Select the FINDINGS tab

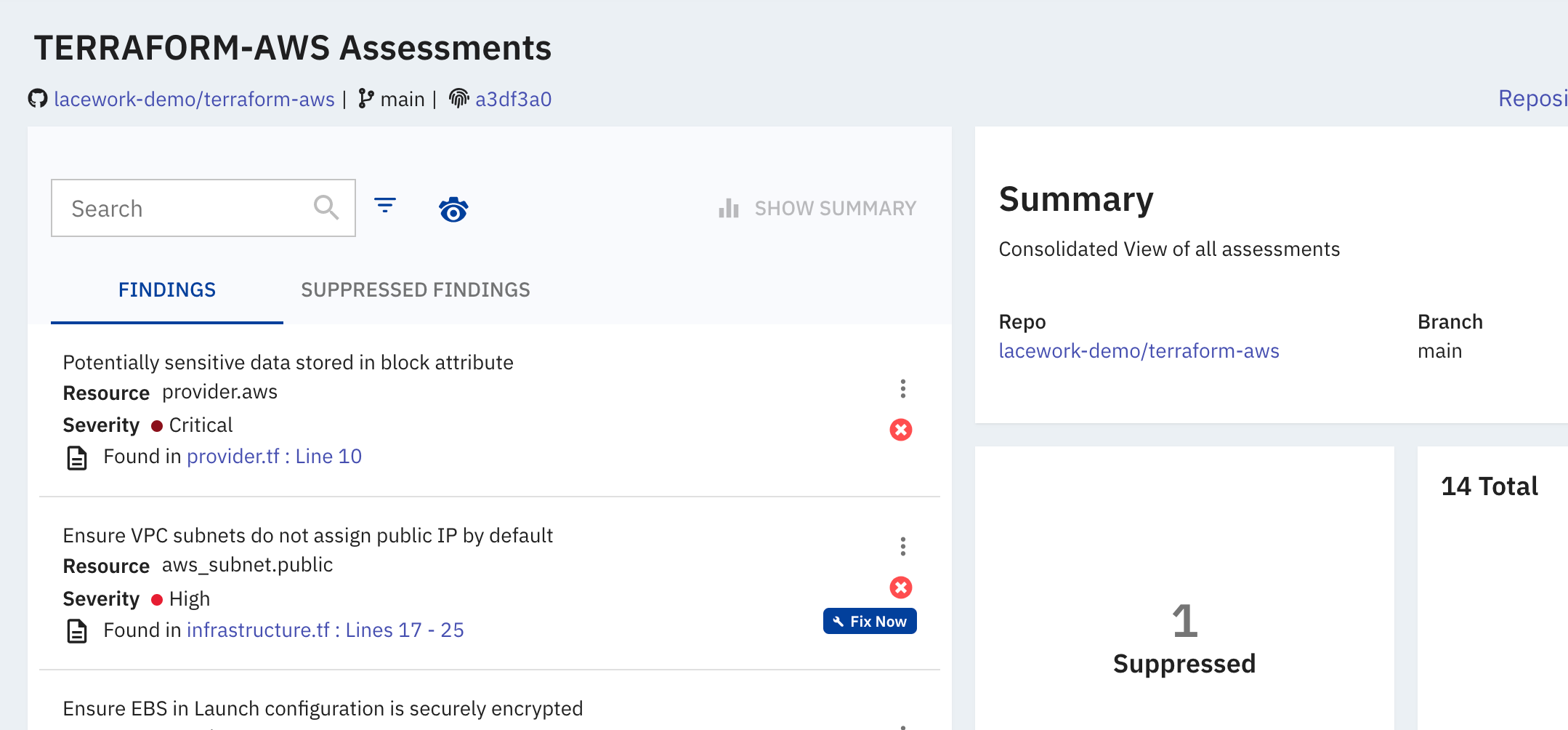pos(166,289)
